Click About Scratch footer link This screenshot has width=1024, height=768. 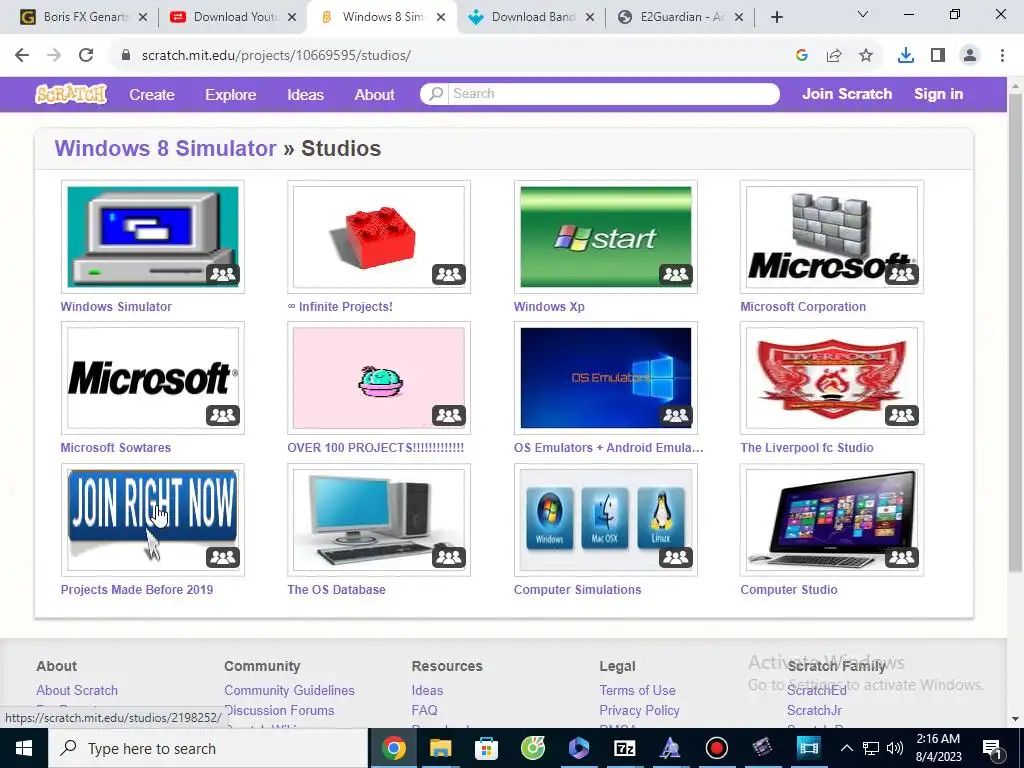pos(77,690)
